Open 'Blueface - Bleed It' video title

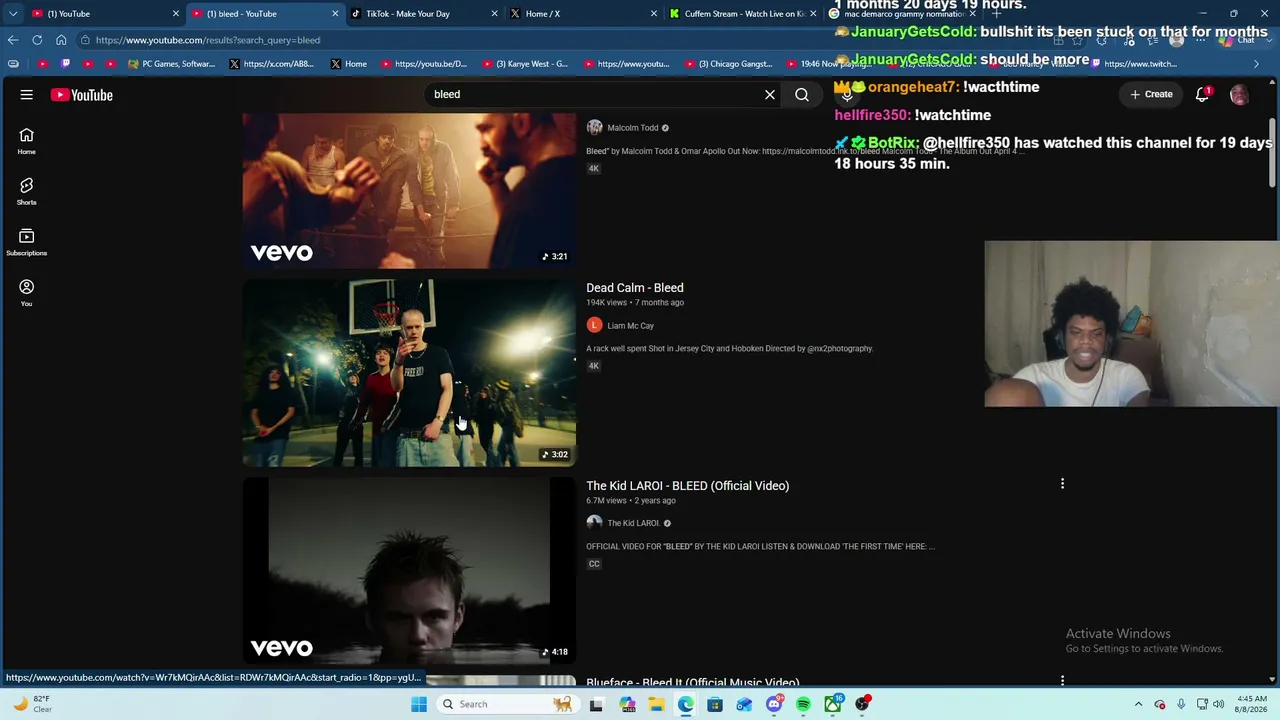(692, 682)
